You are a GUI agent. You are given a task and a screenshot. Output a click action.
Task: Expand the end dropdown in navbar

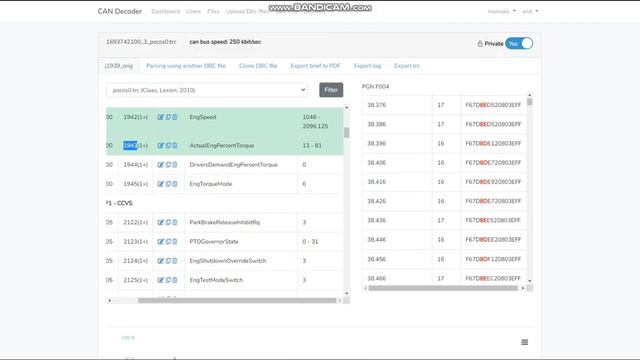530,11
